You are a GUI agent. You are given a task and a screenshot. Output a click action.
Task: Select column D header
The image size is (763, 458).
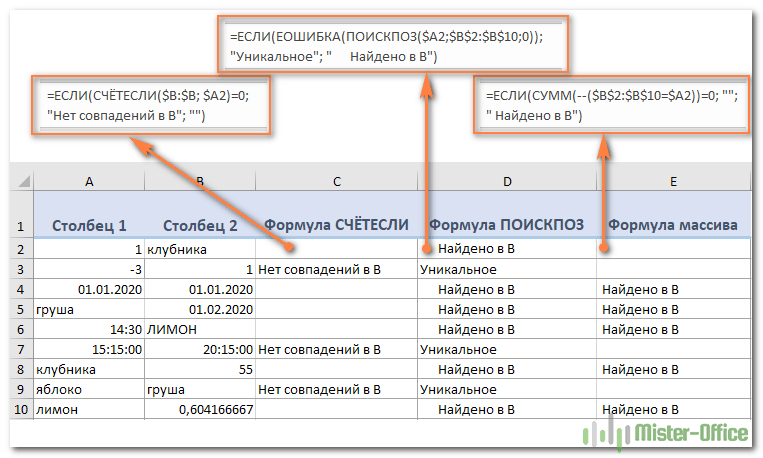point(507,182)
